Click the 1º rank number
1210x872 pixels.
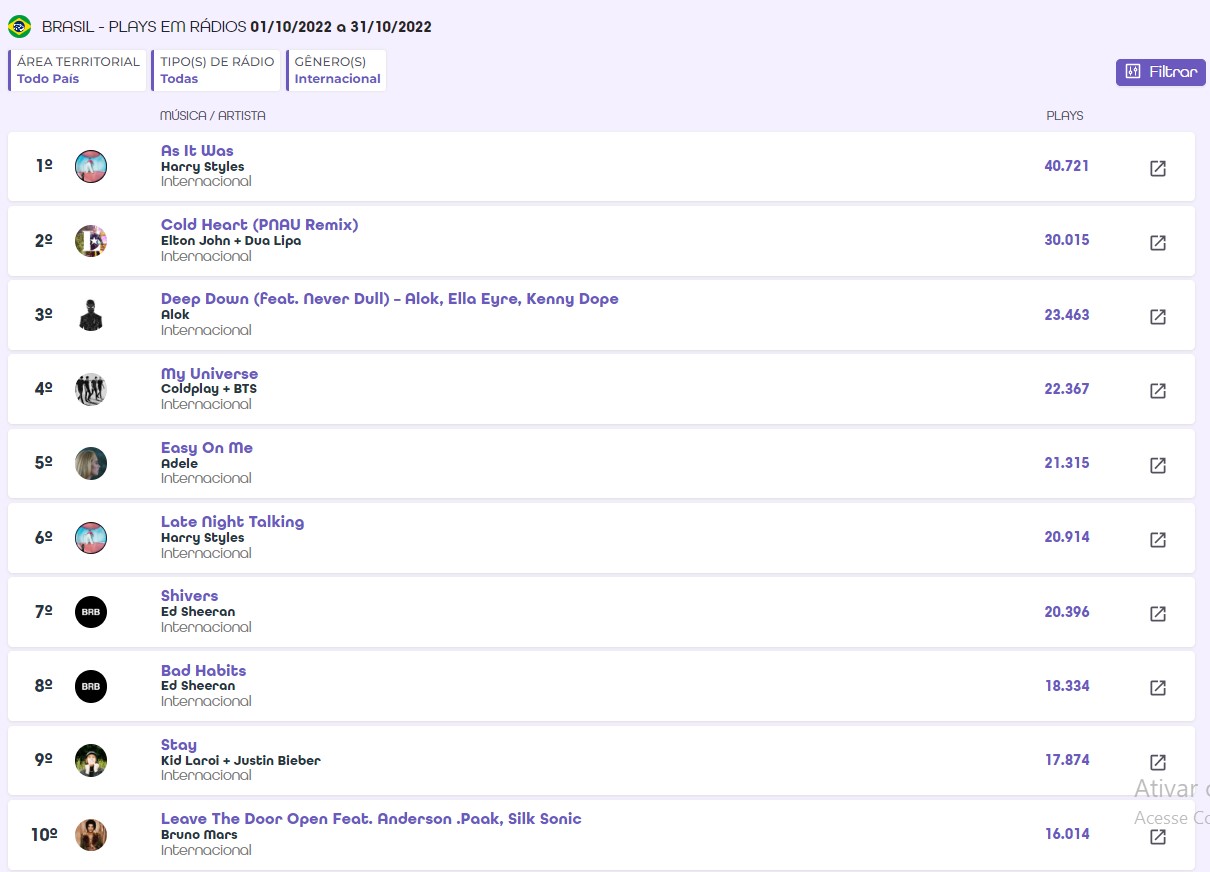44,166
